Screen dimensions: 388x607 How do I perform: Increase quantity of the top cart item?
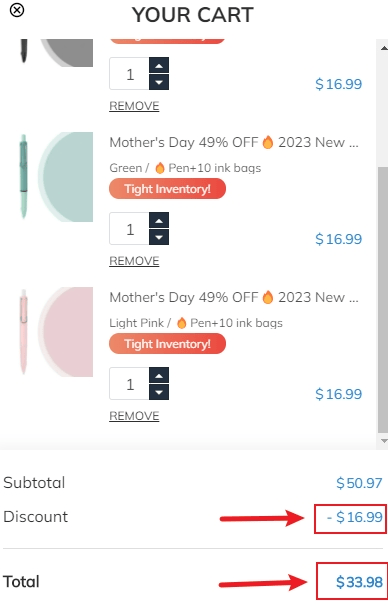coord(159,65)
